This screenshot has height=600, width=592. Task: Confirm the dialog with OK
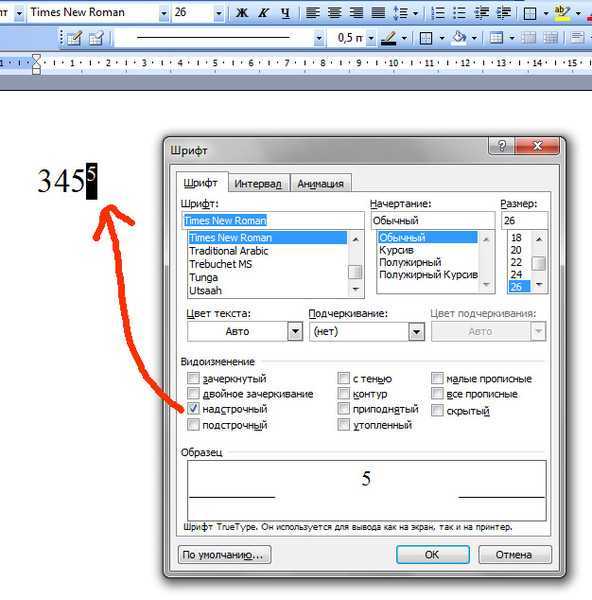[432, 554]
